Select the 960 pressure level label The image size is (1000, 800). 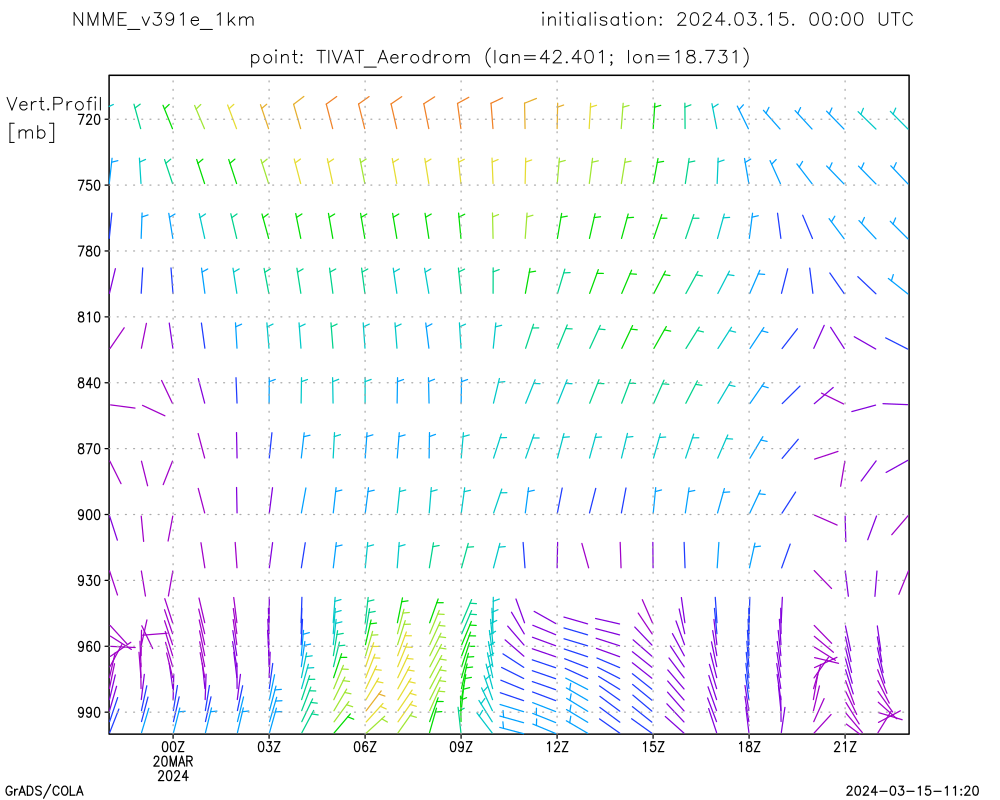click(x=89, y=647)
